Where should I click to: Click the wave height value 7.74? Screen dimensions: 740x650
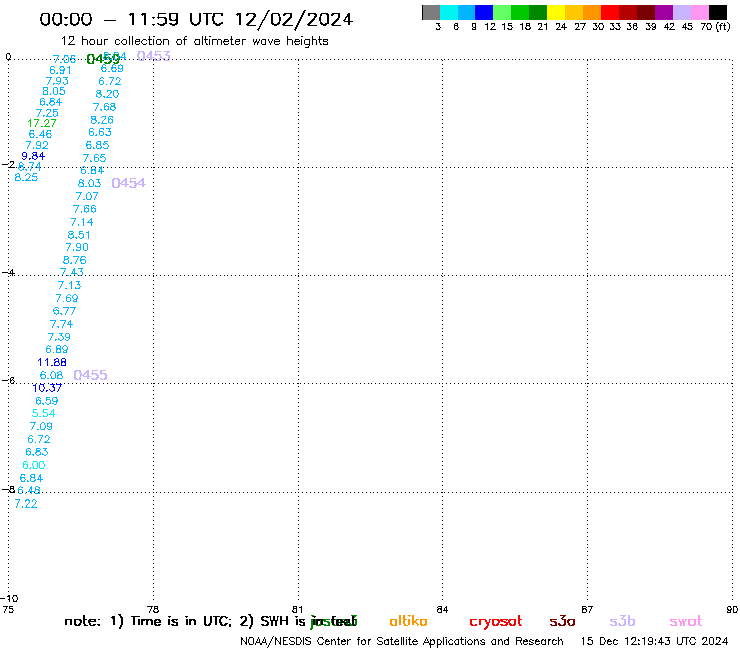click(61, 324)
